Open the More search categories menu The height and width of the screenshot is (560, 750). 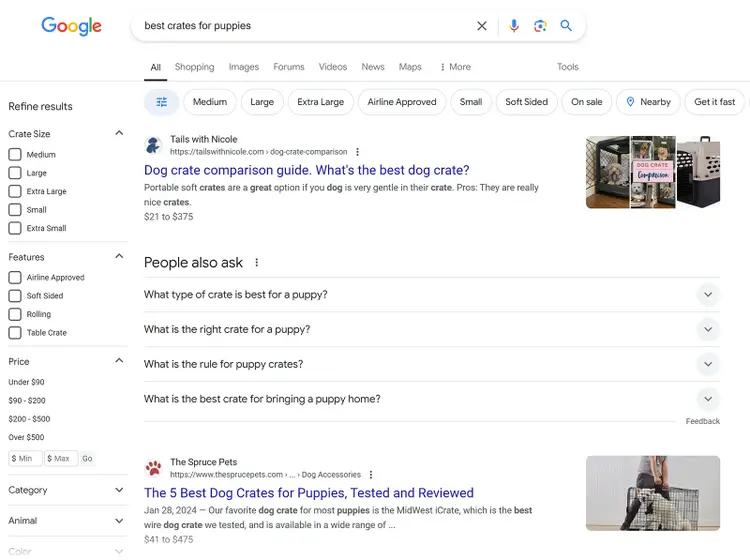pyautogui.click(x=455, y=67)
